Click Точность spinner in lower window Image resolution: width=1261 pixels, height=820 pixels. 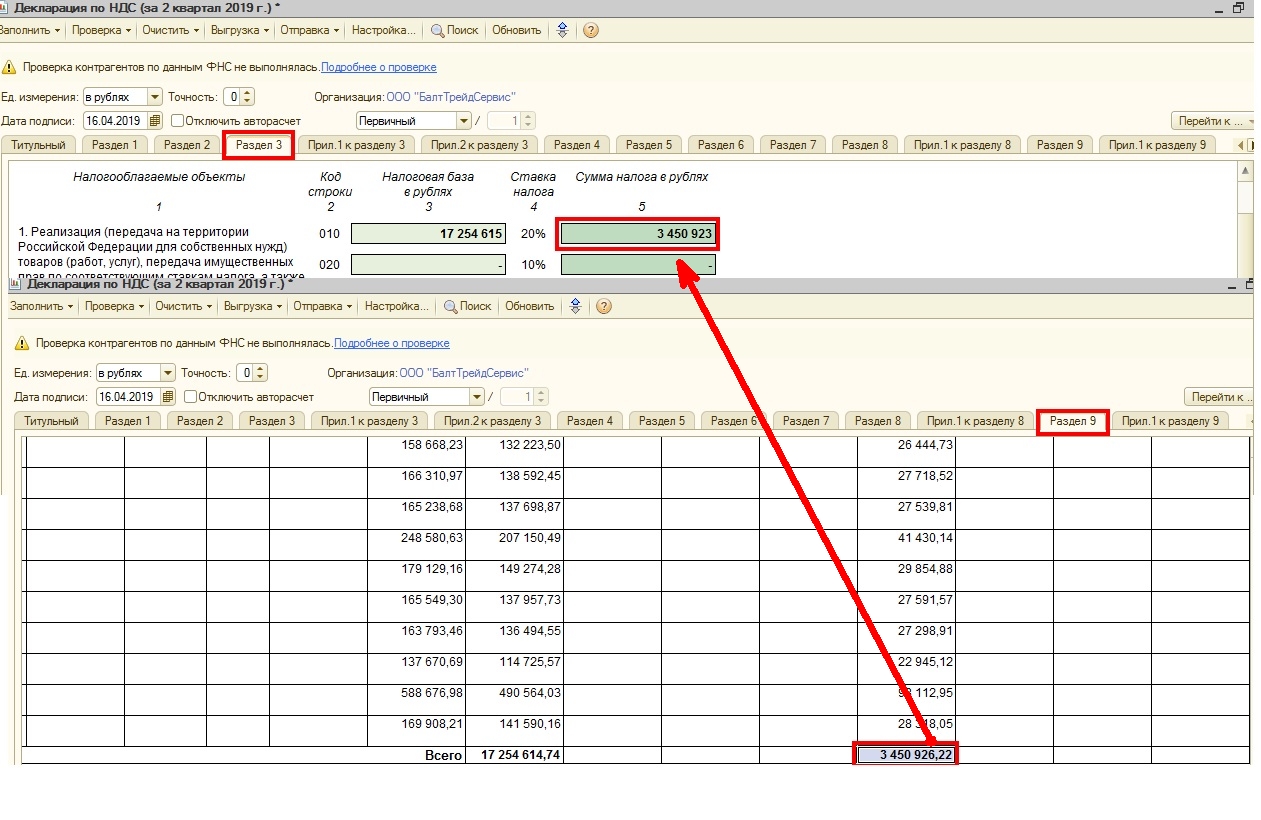point(260,373)
